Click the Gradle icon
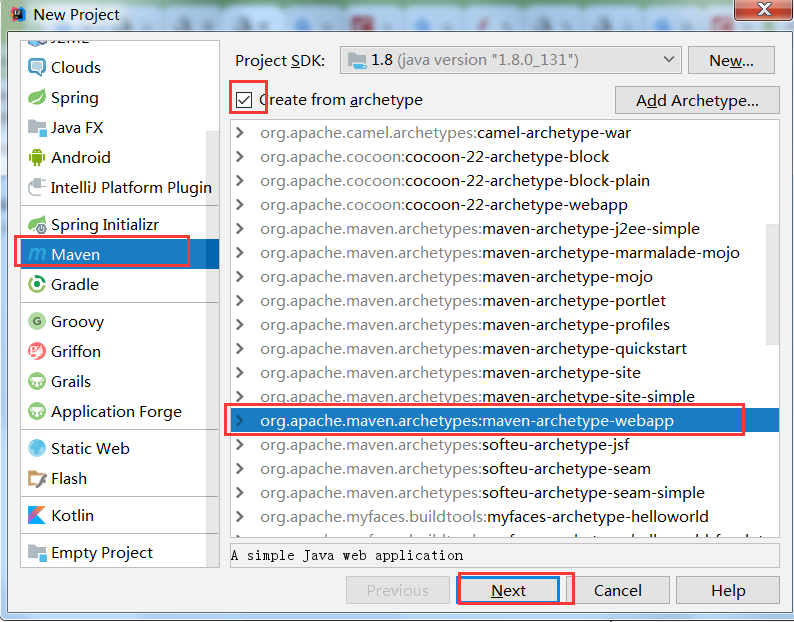Viewport: 794px width, 622px height. (36, 284)
